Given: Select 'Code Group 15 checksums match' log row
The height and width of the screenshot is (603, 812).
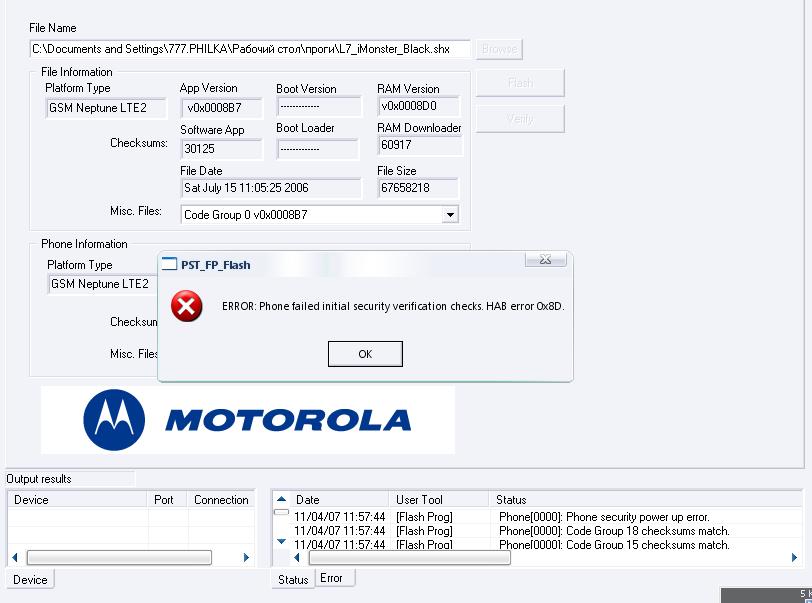Looking at the screenshot, I should coord(546,544).
